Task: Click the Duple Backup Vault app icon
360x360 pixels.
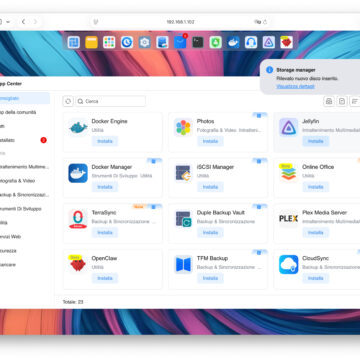Action: (183, 219)
